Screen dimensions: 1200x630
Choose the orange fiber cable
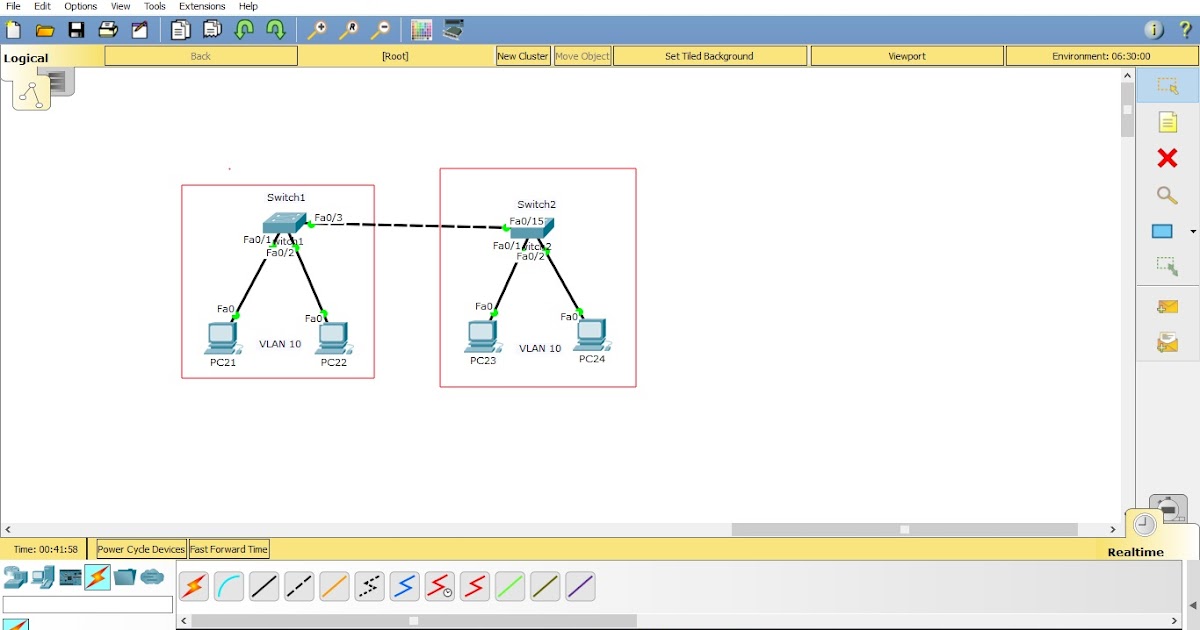tap(334, 587)
